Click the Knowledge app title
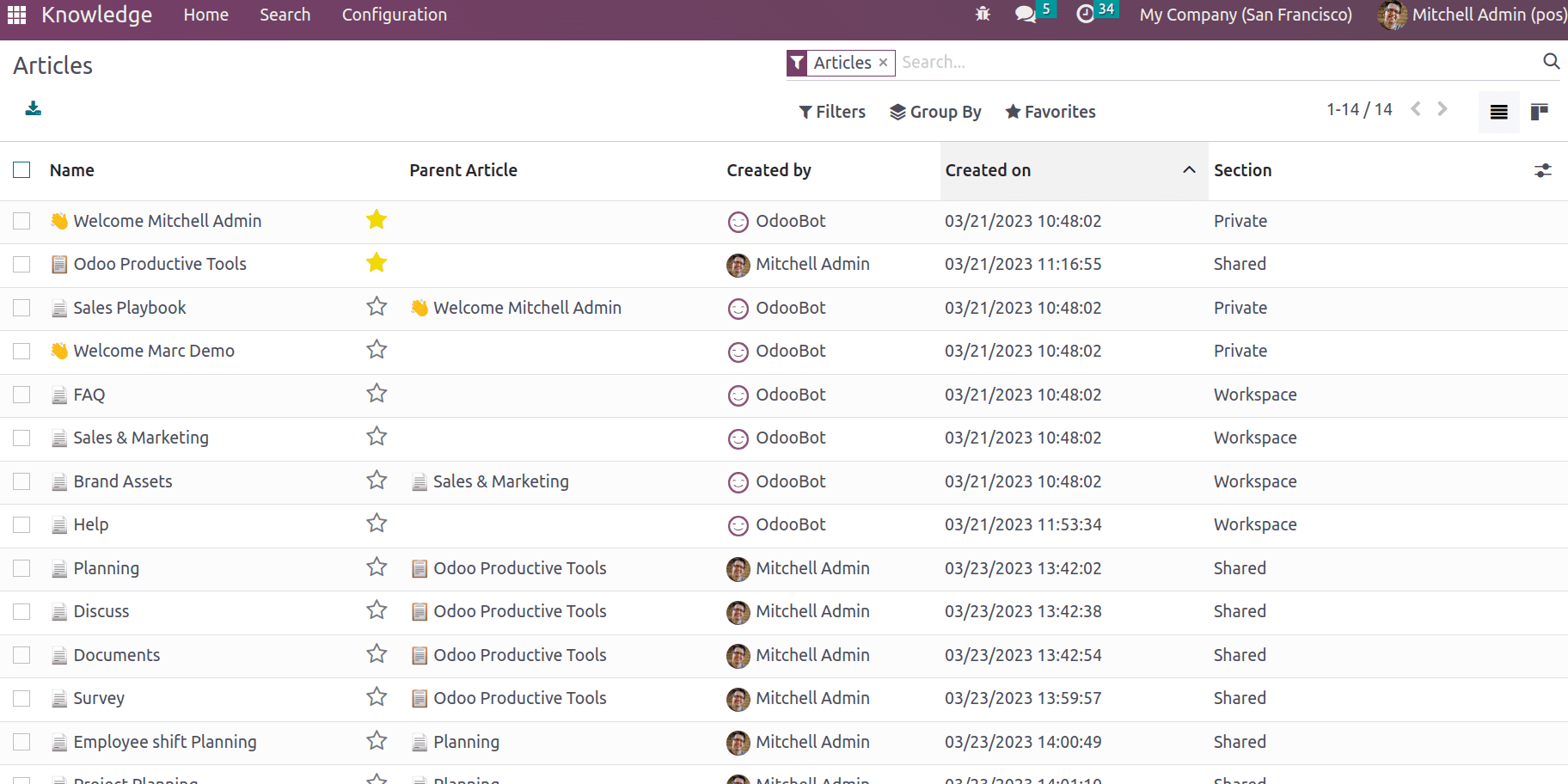 [x=97, y=15]
